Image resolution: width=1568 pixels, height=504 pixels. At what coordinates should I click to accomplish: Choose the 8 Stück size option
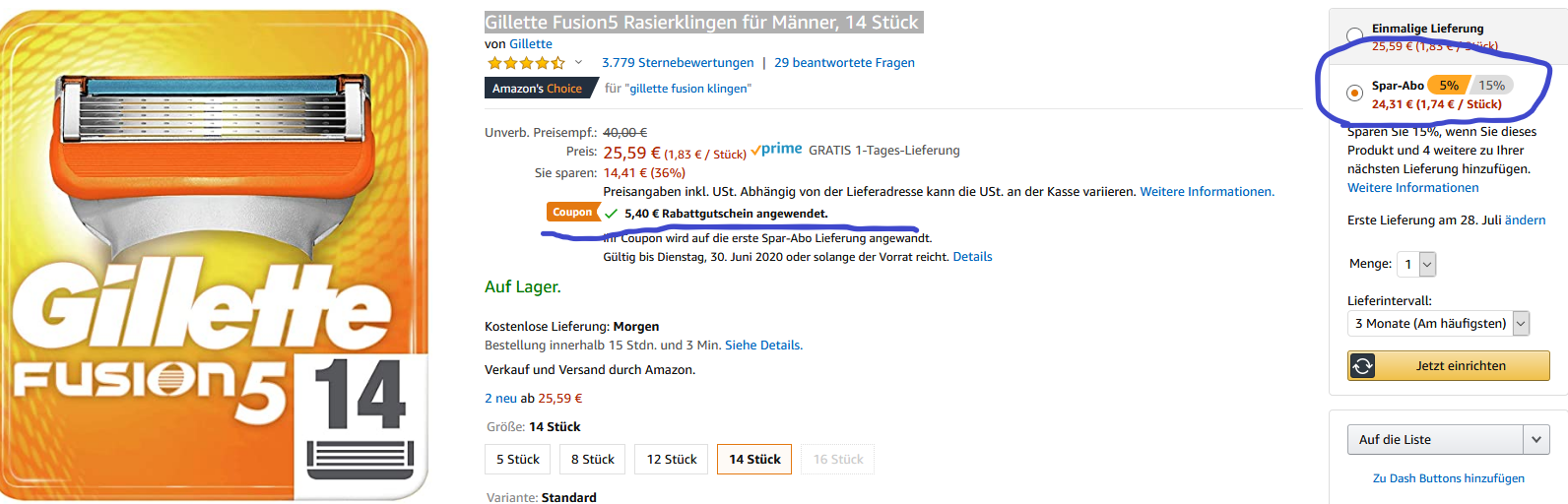pyautogui.click(x=593, y=460)
